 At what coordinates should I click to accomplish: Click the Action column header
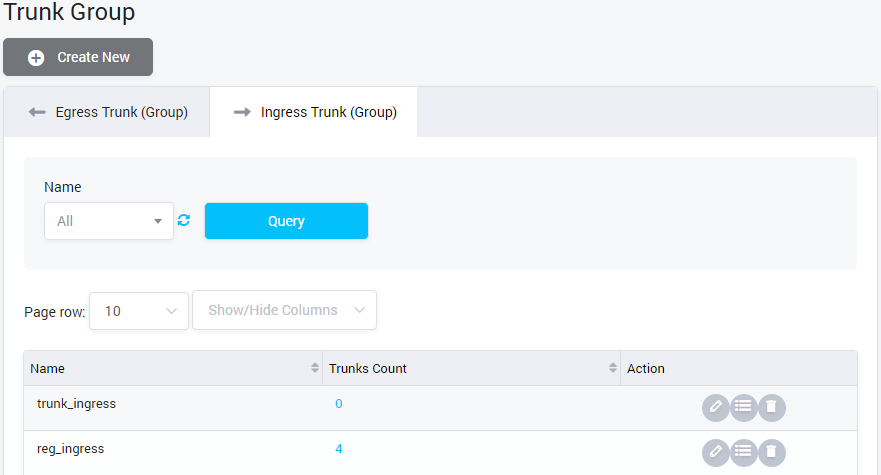point(739,368)
